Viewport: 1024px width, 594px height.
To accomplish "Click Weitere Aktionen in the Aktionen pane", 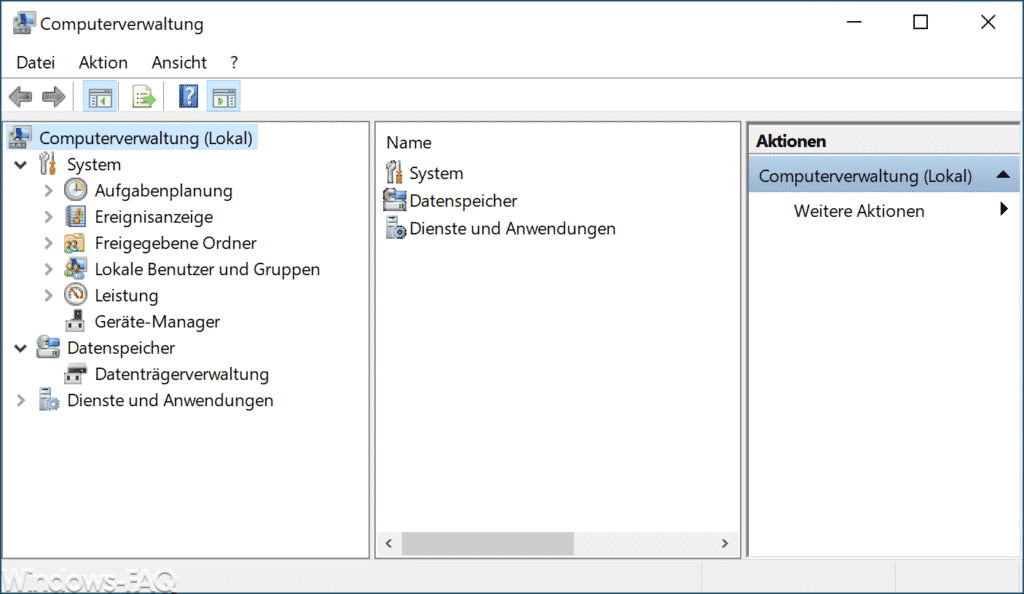I will (859, 211).
